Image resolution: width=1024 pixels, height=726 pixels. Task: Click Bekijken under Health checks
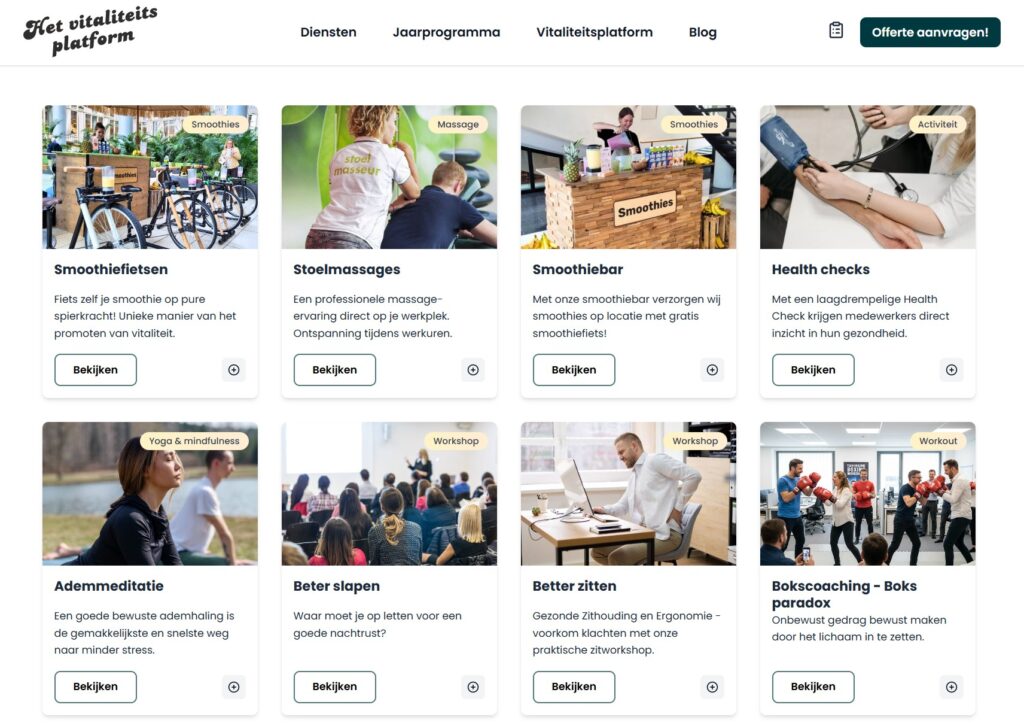(813, 369)
